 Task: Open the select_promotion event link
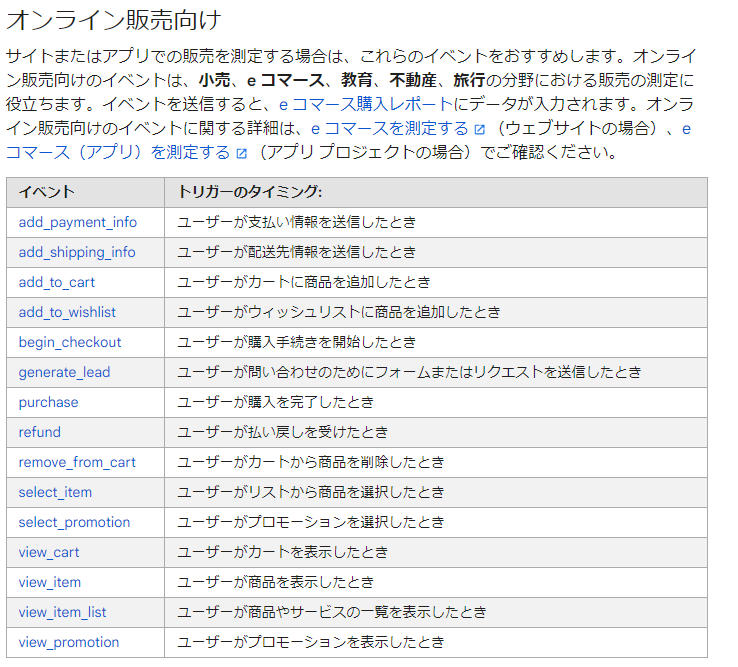tap(74, 522)
